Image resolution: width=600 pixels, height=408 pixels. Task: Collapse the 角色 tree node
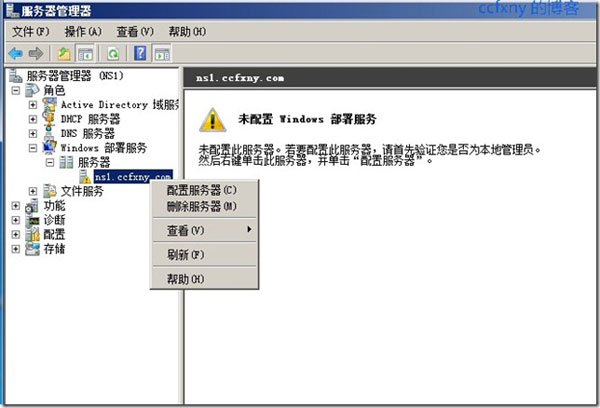16,91
